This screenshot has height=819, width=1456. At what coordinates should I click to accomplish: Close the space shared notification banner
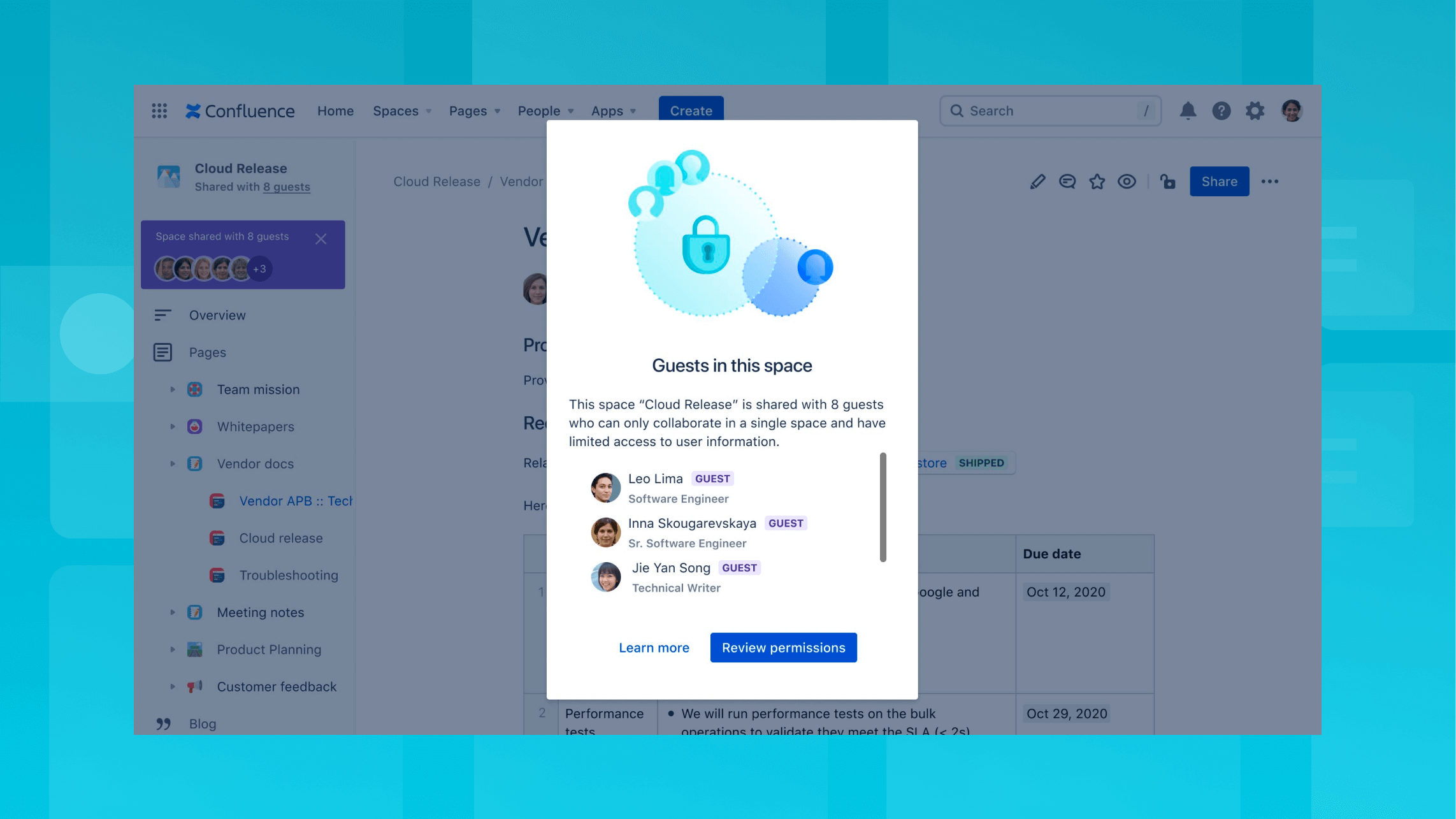pyautogui.click(x=320, y=238)
